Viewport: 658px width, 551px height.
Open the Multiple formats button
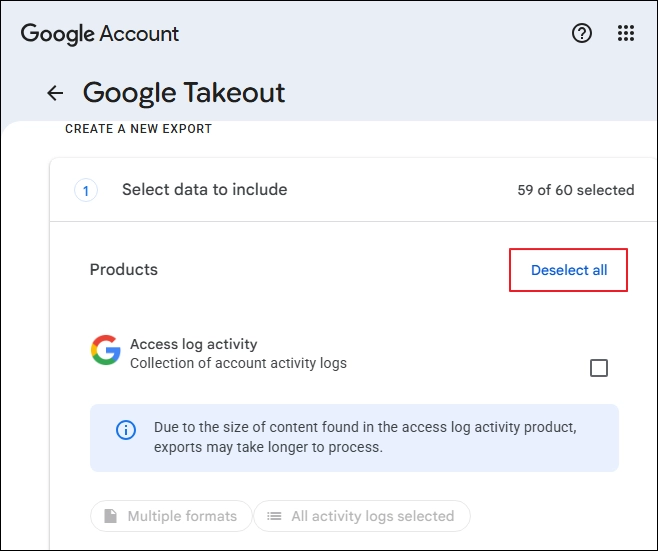(x=171, y=516)
